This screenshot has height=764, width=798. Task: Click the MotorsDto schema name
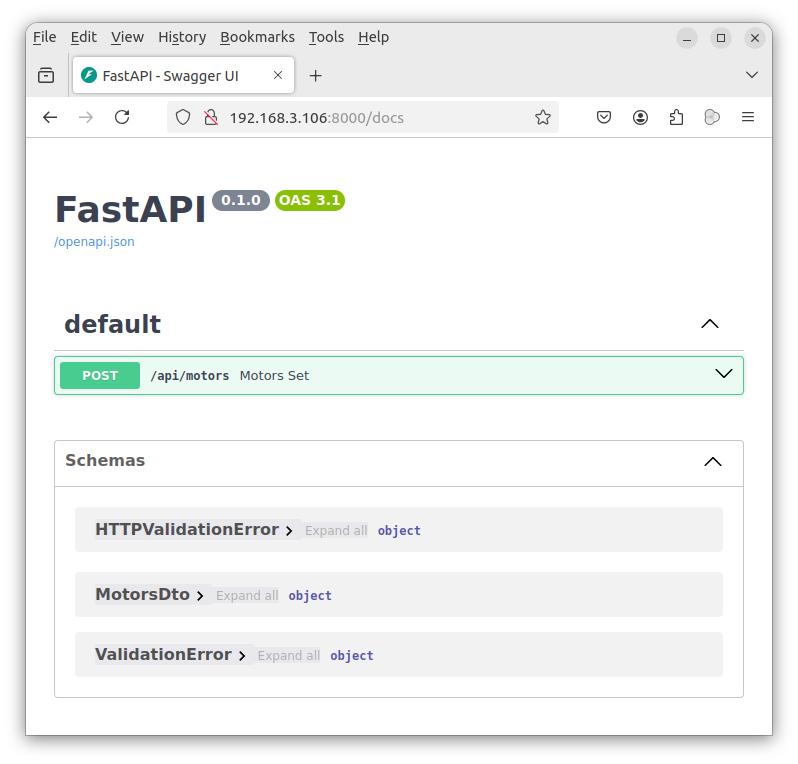coord(142,595)
